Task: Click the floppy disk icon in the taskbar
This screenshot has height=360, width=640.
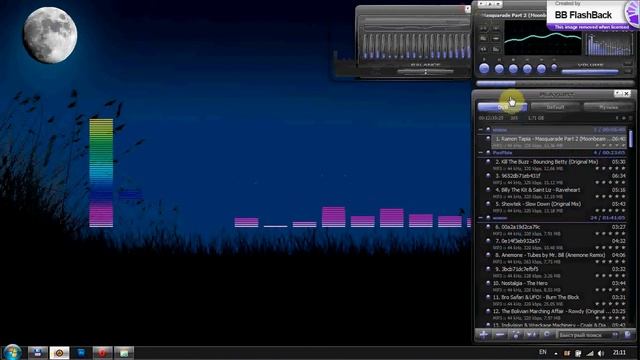Action: [x=38, y=353]
